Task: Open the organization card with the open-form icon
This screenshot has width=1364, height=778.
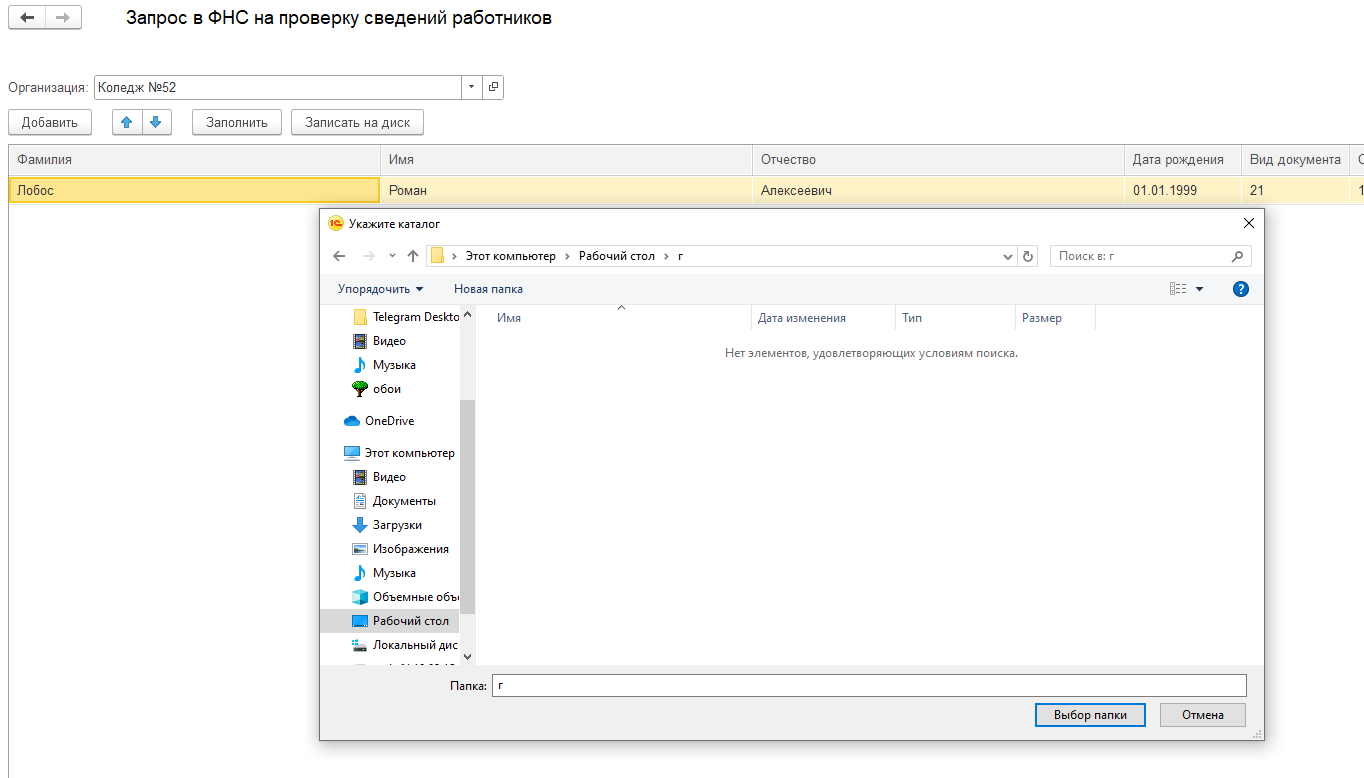Action: pos(493,87)
